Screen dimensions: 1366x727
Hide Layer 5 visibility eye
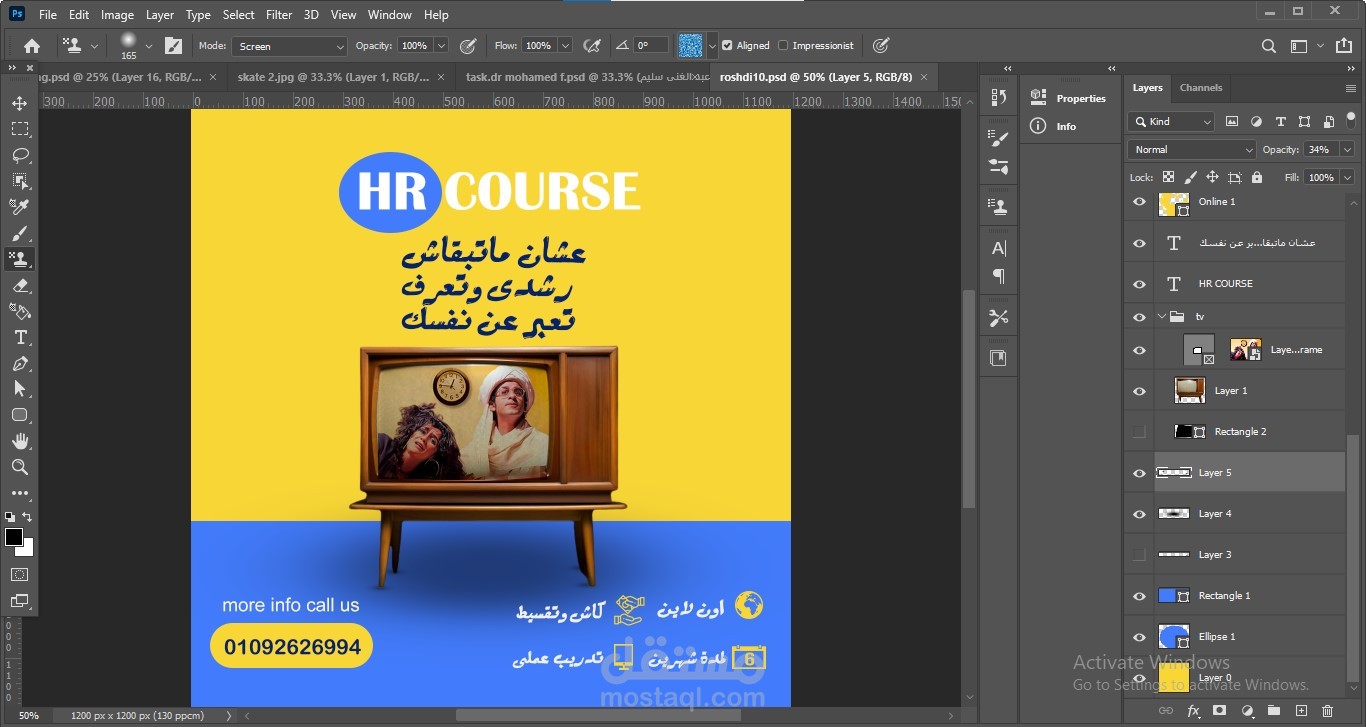[1138, 473]
